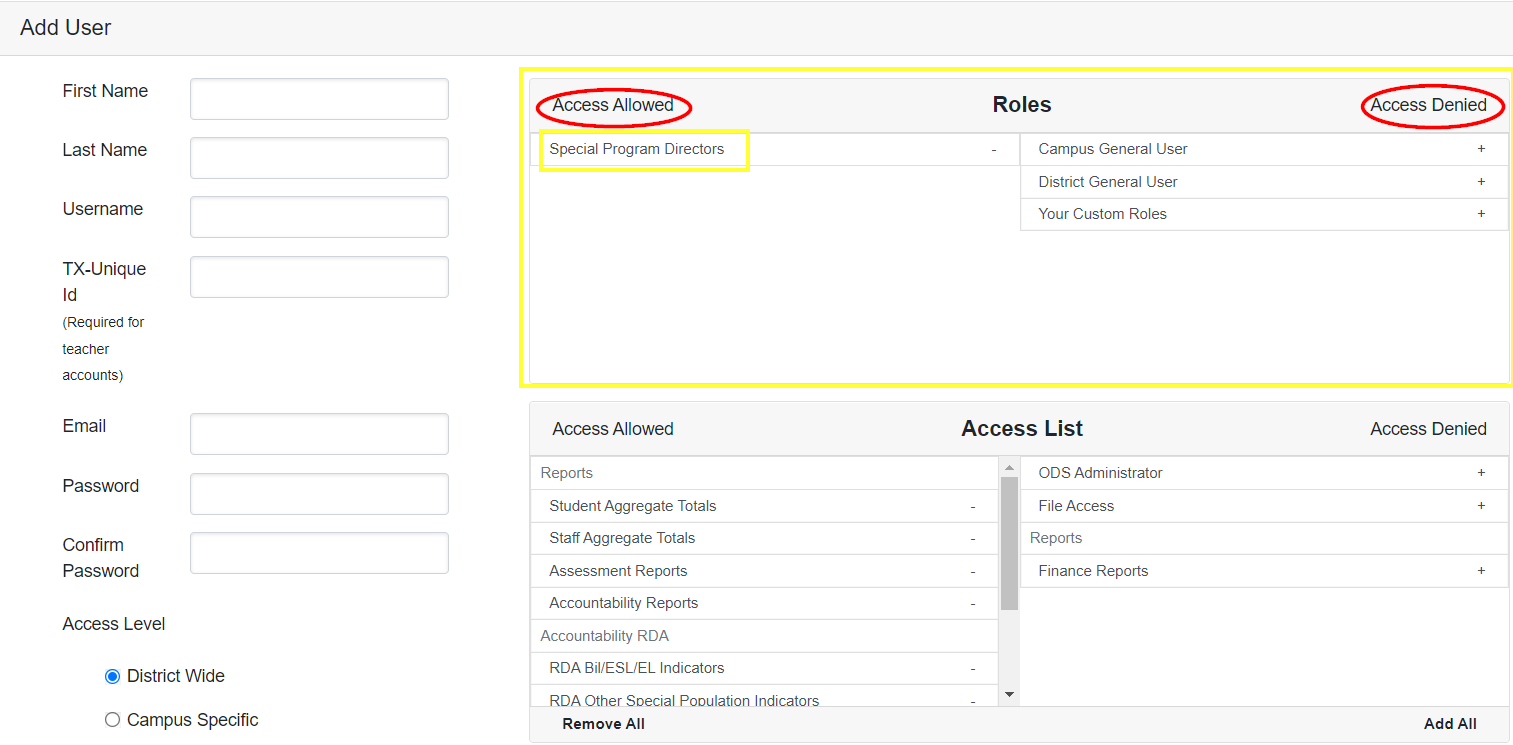Remove RDA Bil/ESL/EL Indicators access
The width and height of the screenshot is (1513, 745).
[972, 668]
